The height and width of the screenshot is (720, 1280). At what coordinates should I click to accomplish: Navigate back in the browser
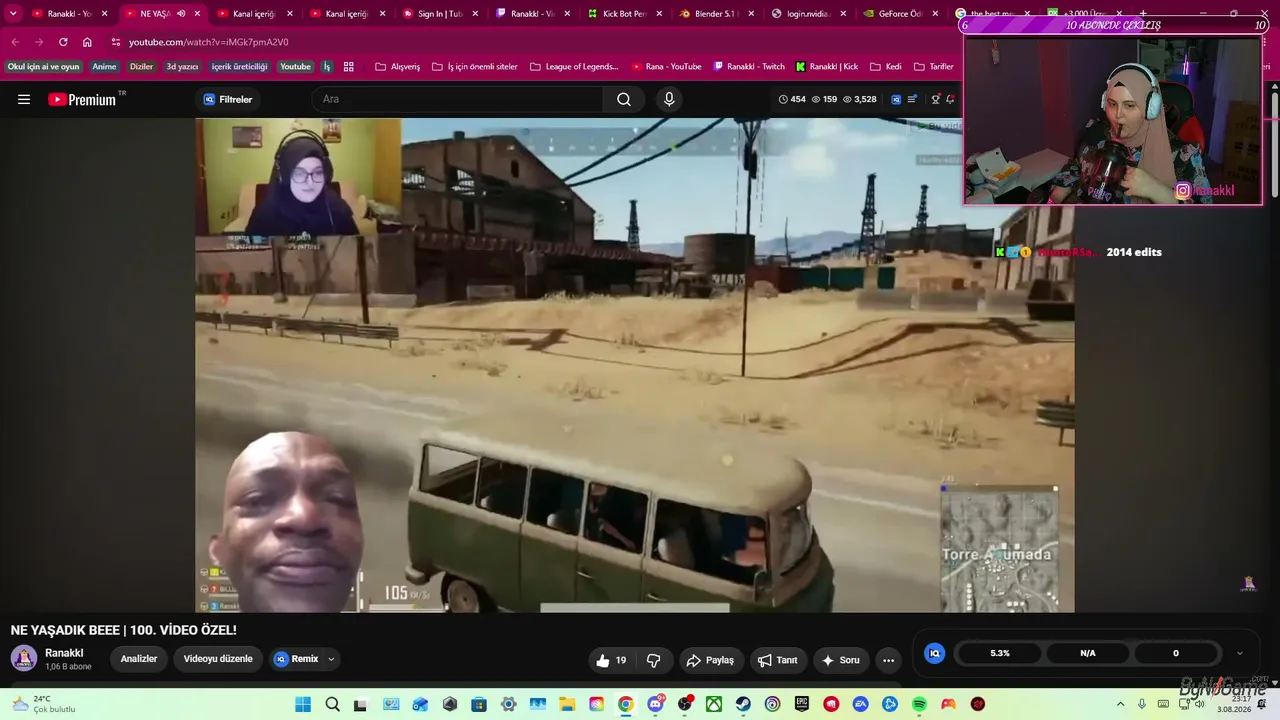click(15, 42)
